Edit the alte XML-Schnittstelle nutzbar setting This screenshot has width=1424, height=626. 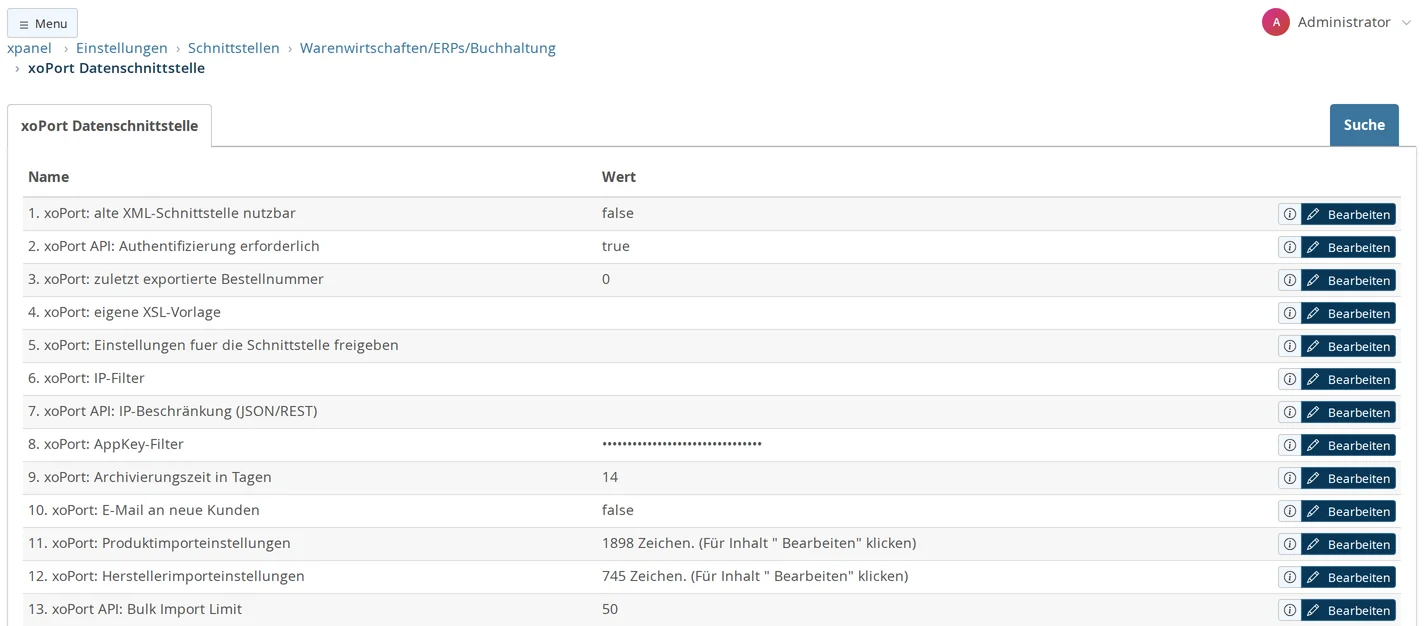1348,214
